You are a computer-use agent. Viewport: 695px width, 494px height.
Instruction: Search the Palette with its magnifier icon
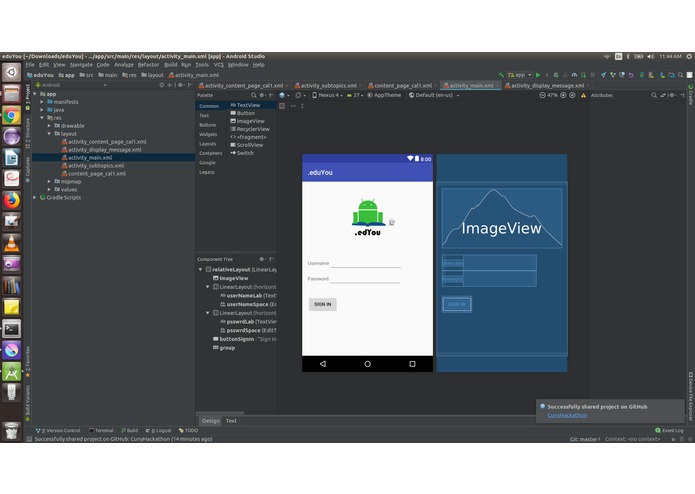pyautogui.click(x=254, y=95)
